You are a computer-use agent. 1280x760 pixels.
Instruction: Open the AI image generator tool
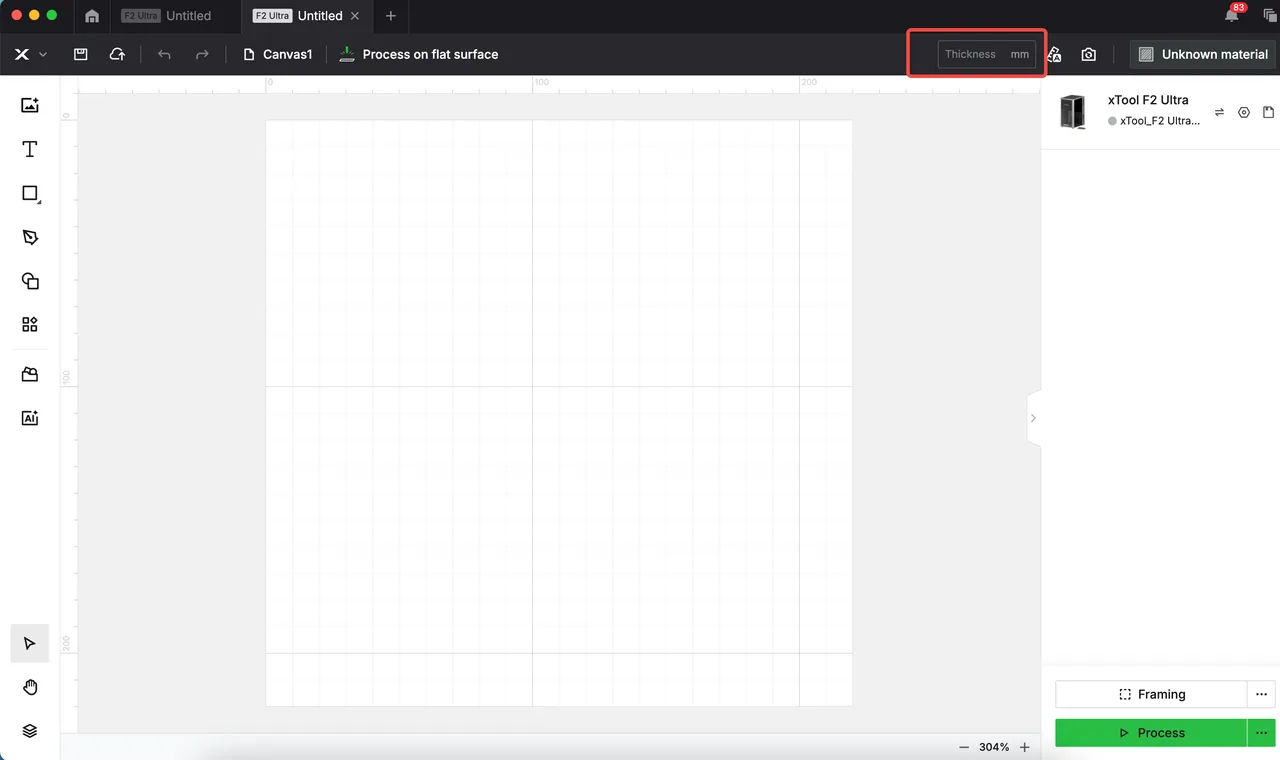pyautogui.click(x=30, y=418)
